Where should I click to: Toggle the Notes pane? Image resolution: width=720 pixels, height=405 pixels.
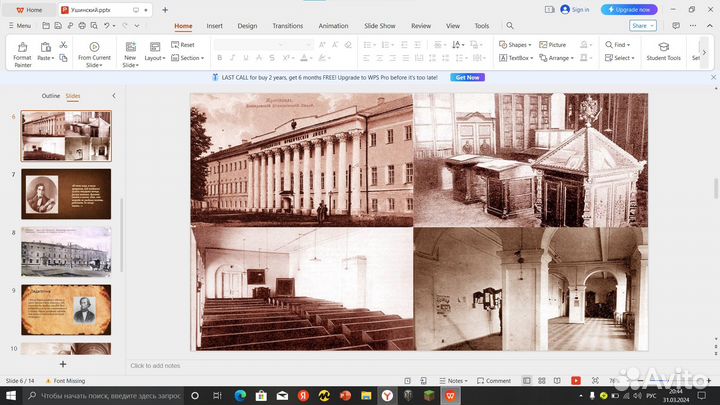453,381
